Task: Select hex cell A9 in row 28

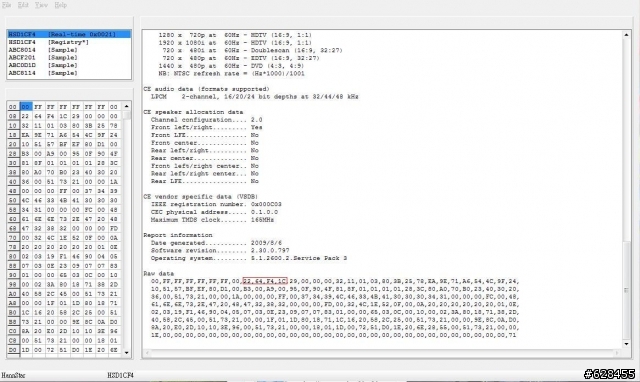Action: (51, 154)
